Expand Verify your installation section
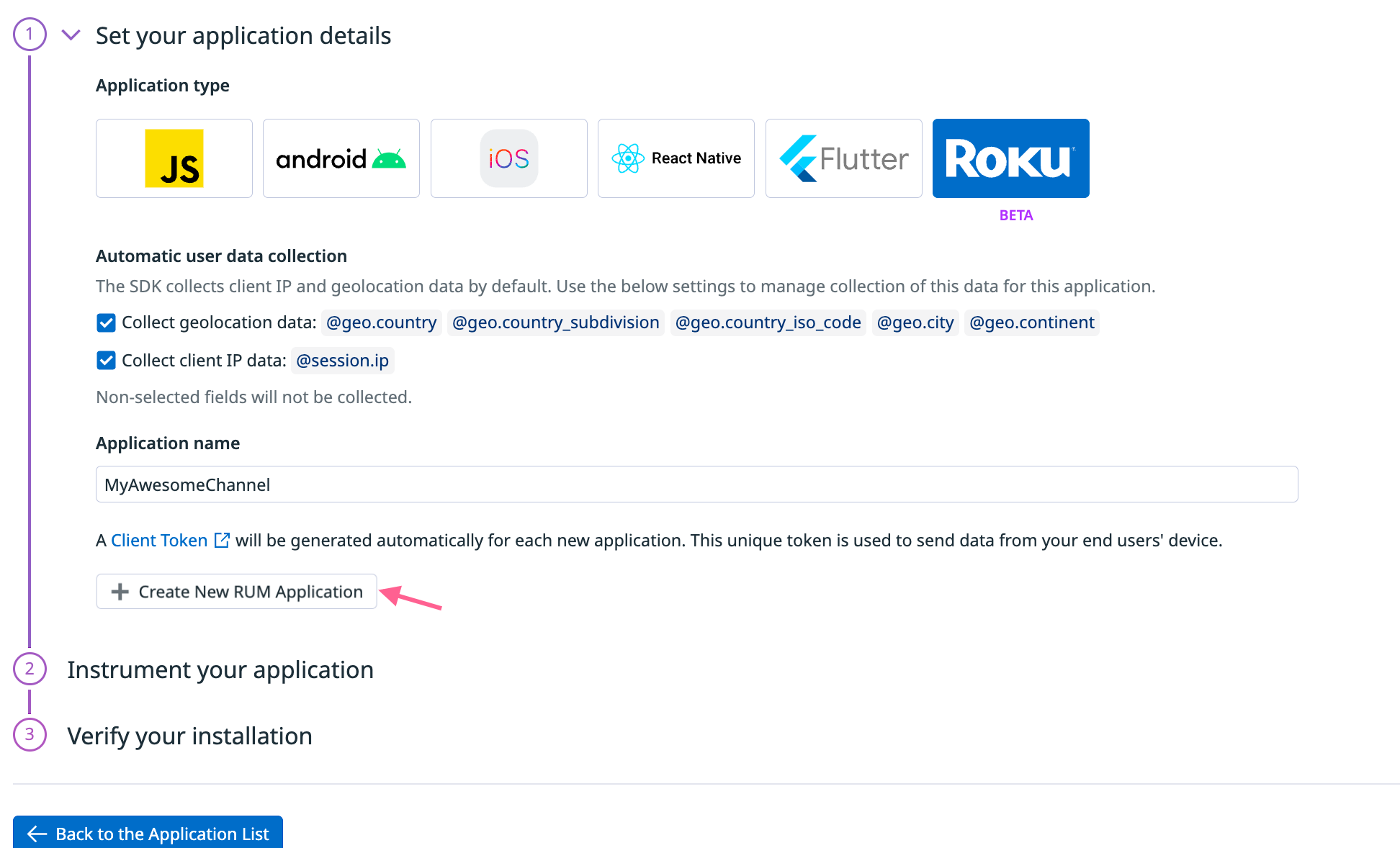This screenshot has width=1400, height=848. (x=189, y=736)
